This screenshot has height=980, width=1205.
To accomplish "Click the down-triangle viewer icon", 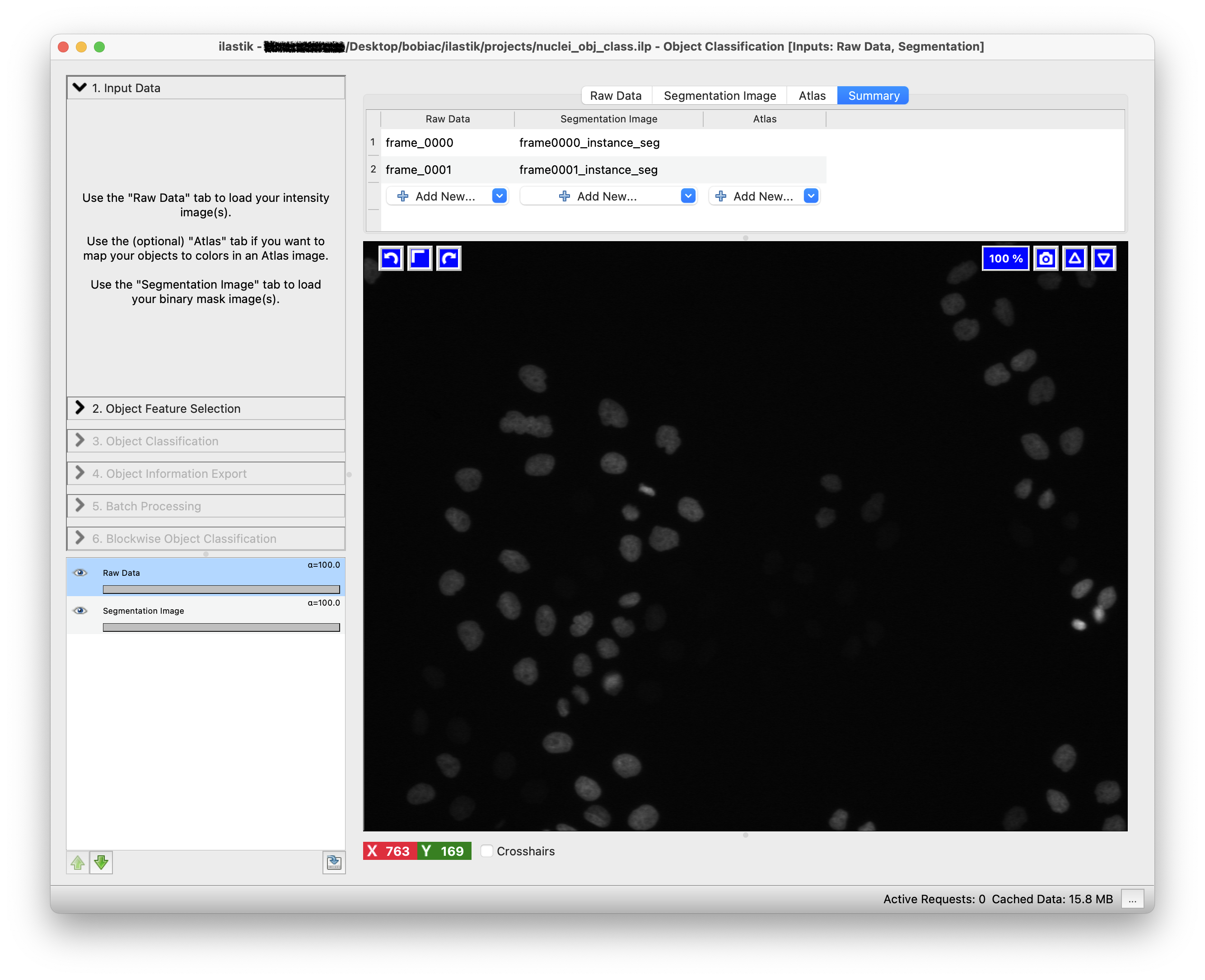I will click(x=1103, y=258).
